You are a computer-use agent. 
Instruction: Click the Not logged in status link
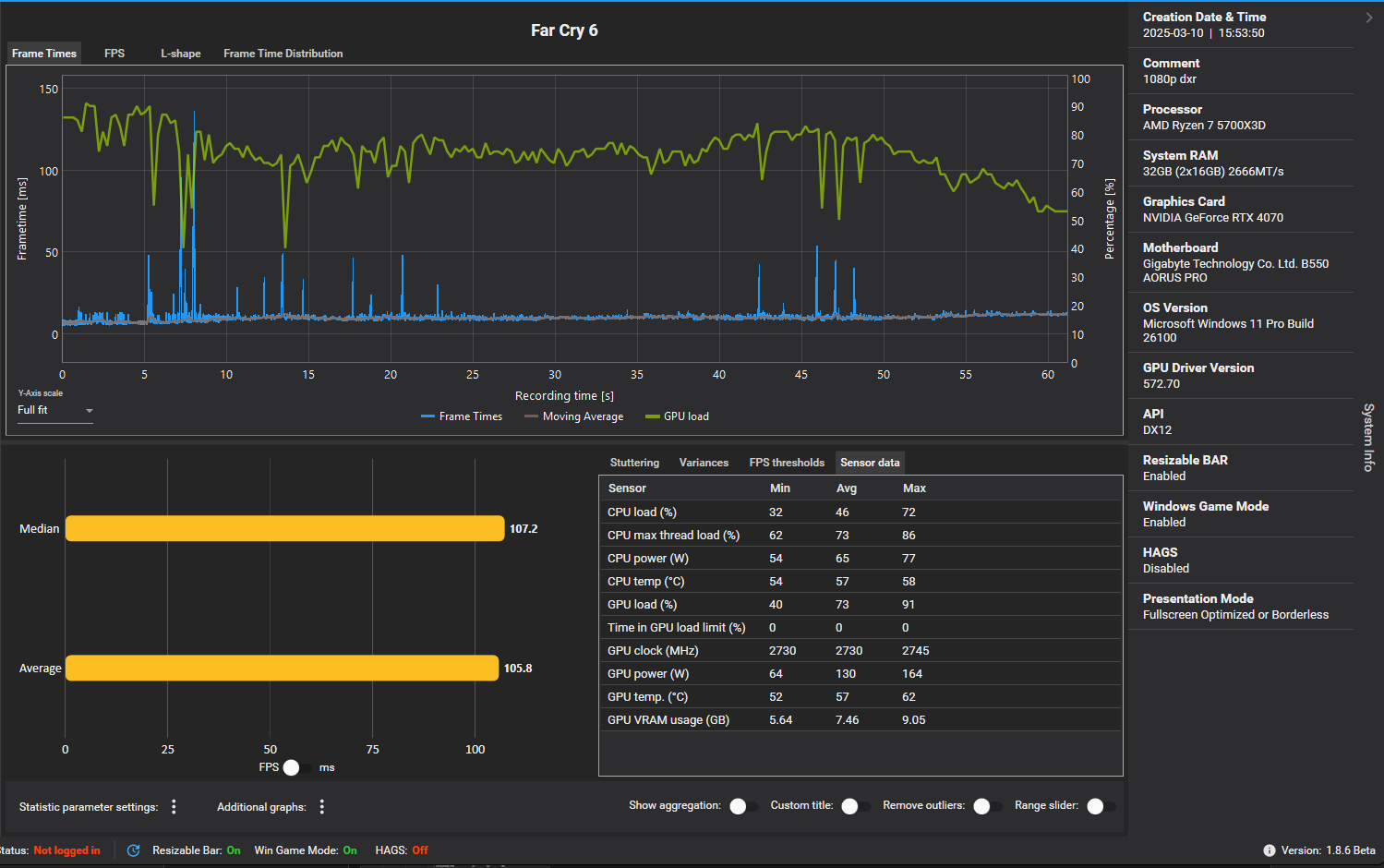pos(66,850)
